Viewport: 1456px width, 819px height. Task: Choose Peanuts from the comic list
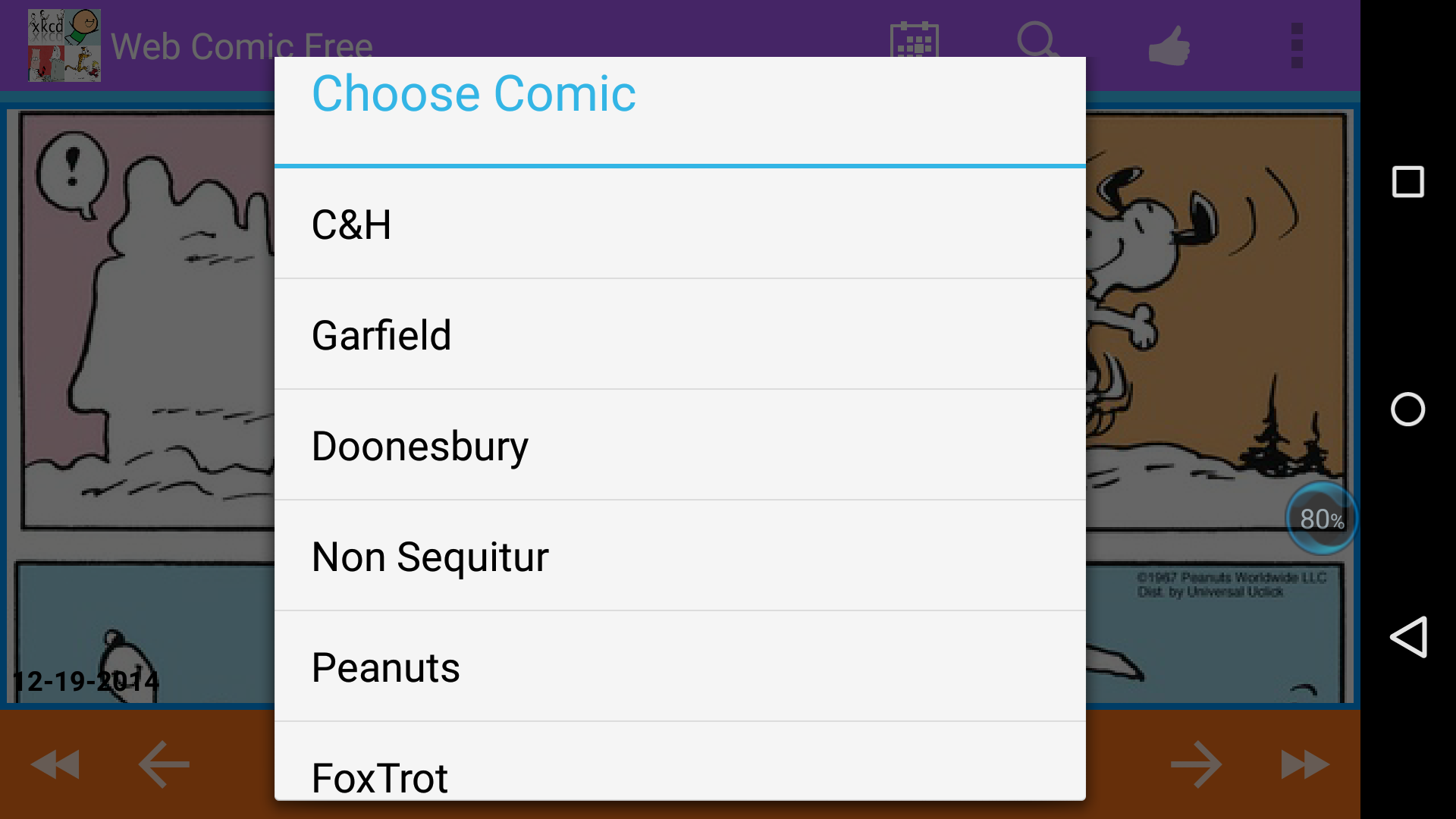point(679,667)
